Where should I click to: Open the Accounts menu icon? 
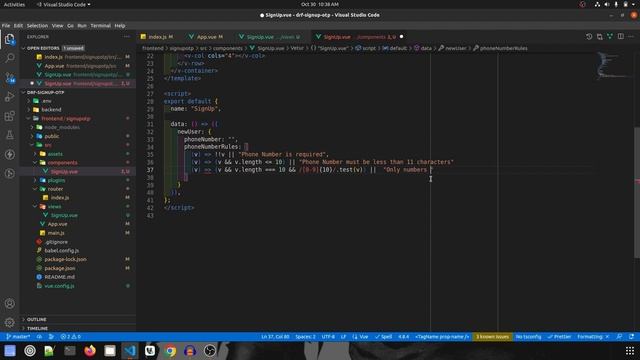click(x=10, y=303)
